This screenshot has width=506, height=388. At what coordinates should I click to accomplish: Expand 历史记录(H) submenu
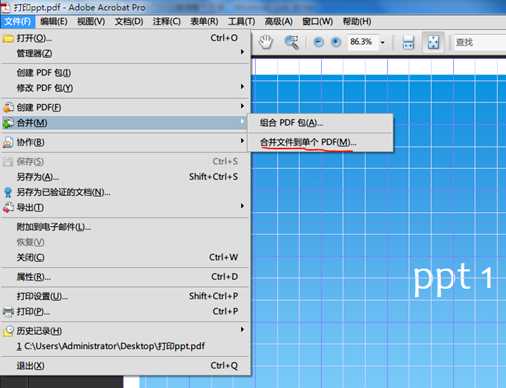(x=125, y=331)
